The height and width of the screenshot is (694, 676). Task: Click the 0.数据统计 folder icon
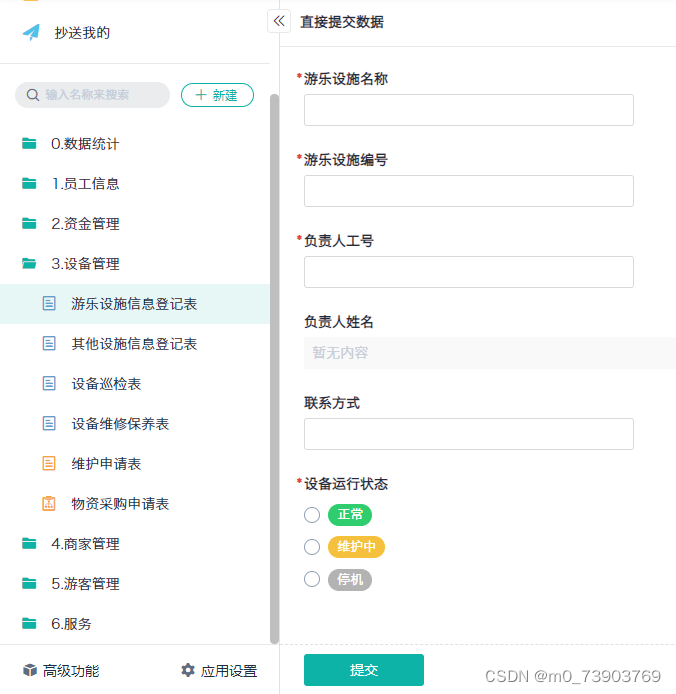[29, 143]
